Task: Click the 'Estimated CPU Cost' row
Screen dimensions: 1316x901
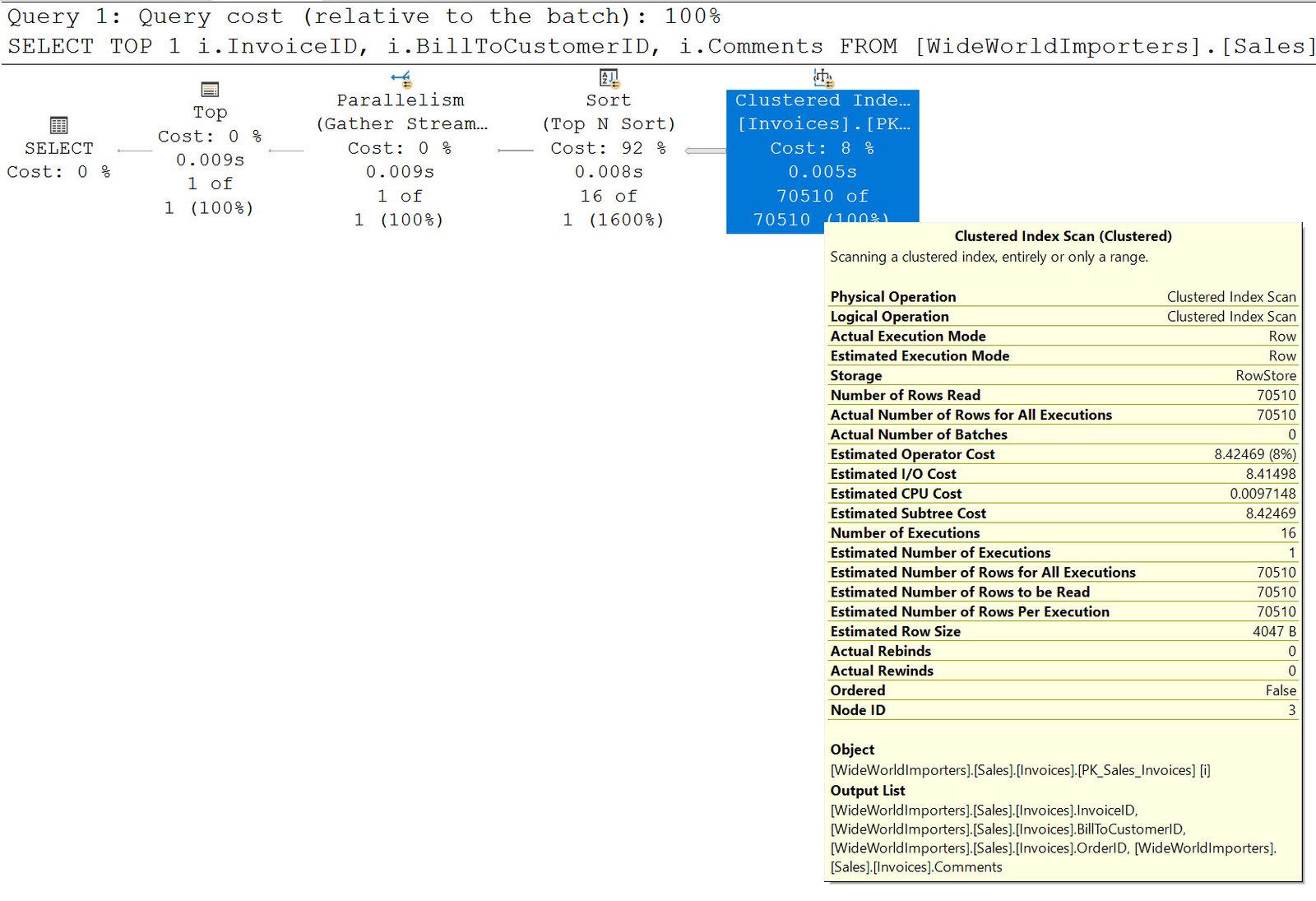Action: pyautogui.click(x=1063, y=495)
